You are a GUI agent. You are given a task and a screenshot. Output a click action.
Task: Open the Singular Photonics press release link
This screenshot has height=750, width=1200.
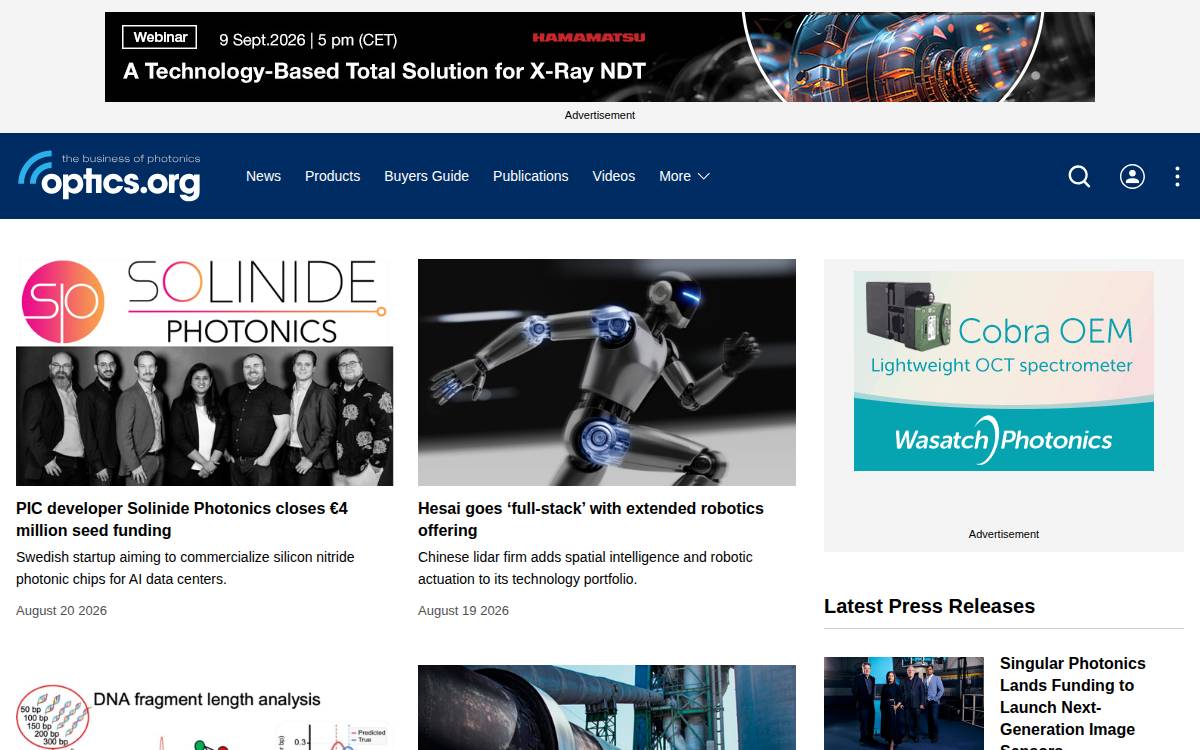(1073, 705)
